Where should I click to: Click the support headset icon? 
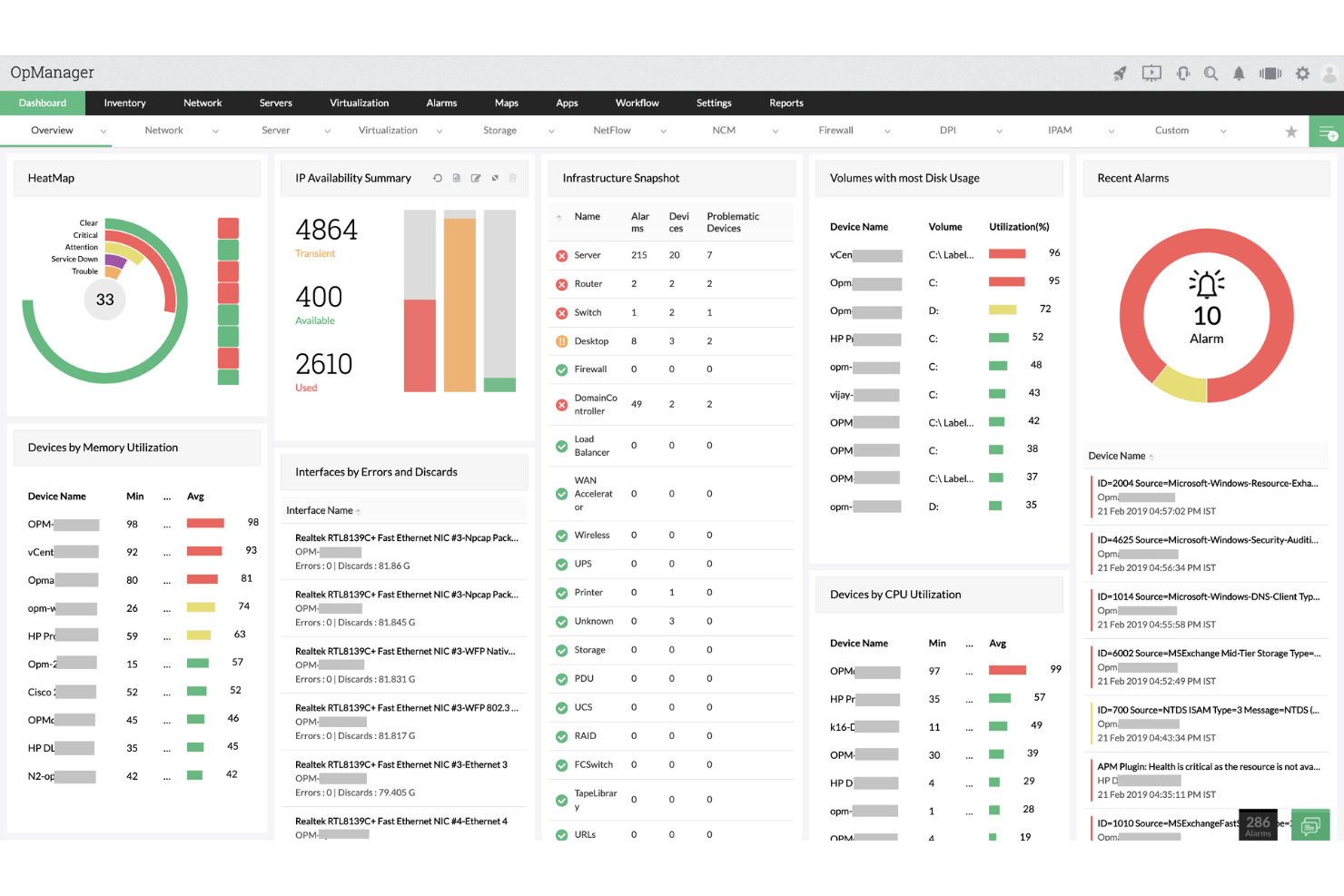click(x=1183, y=73)
